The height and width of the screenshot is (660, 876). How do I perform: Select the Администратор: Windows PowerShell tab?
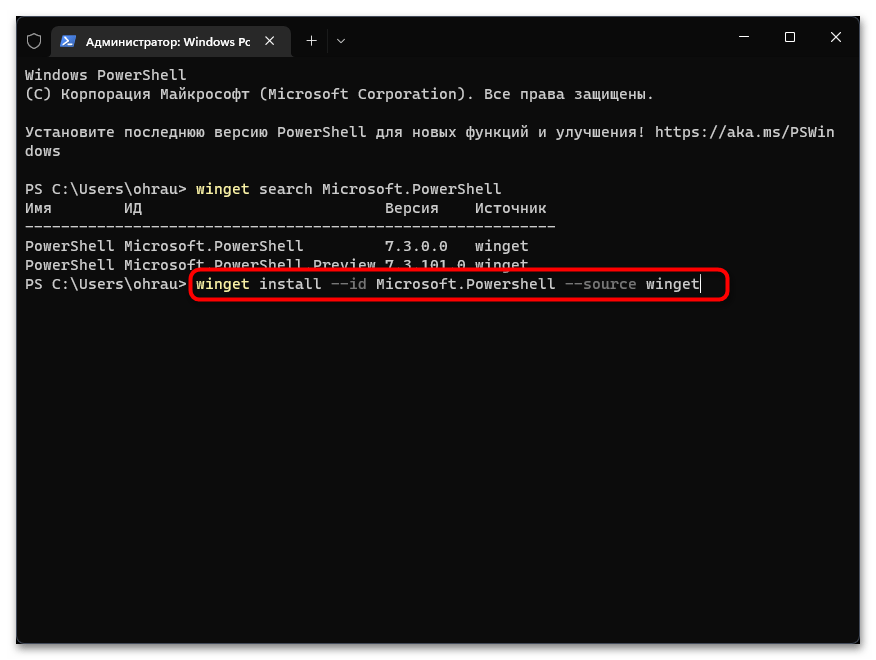pyautogui.click(x=160, y=41)
